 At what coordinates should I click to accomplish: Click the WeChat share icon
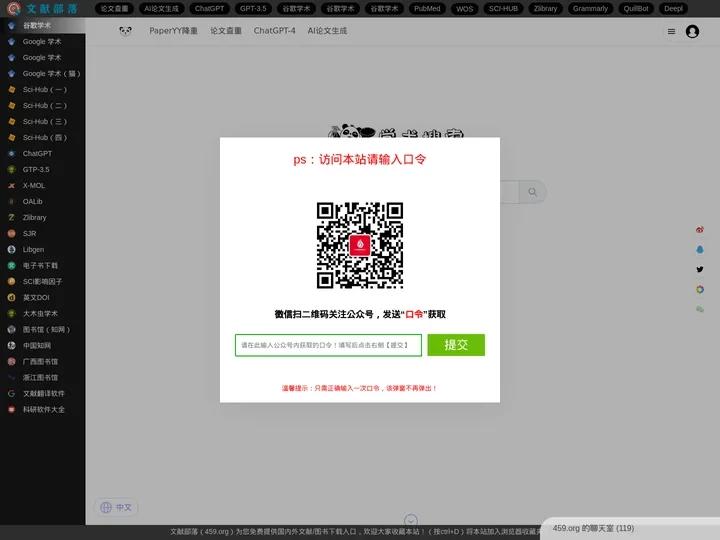point(699,309)
